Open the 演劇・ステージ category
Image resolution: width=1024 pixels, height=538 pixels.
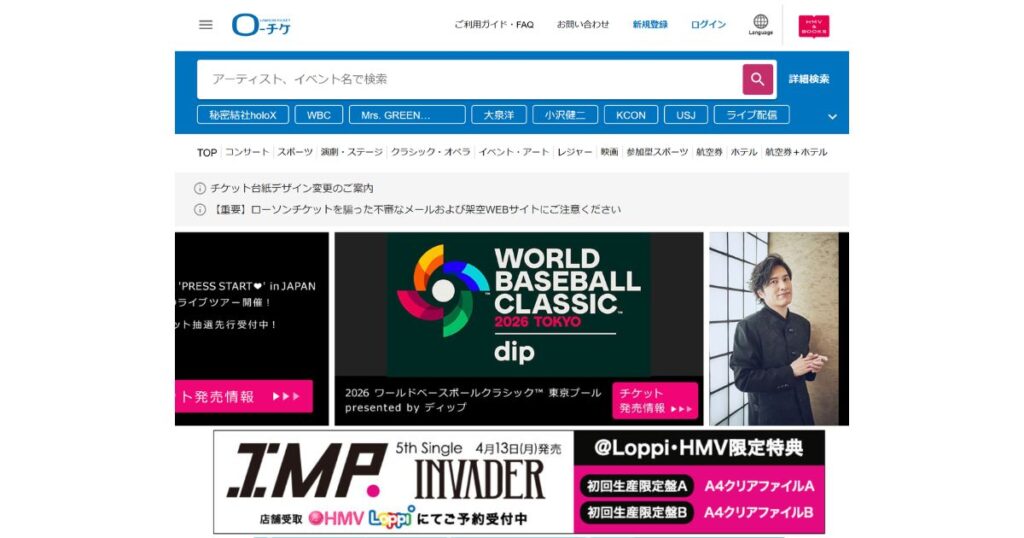(x=351, y=152)
